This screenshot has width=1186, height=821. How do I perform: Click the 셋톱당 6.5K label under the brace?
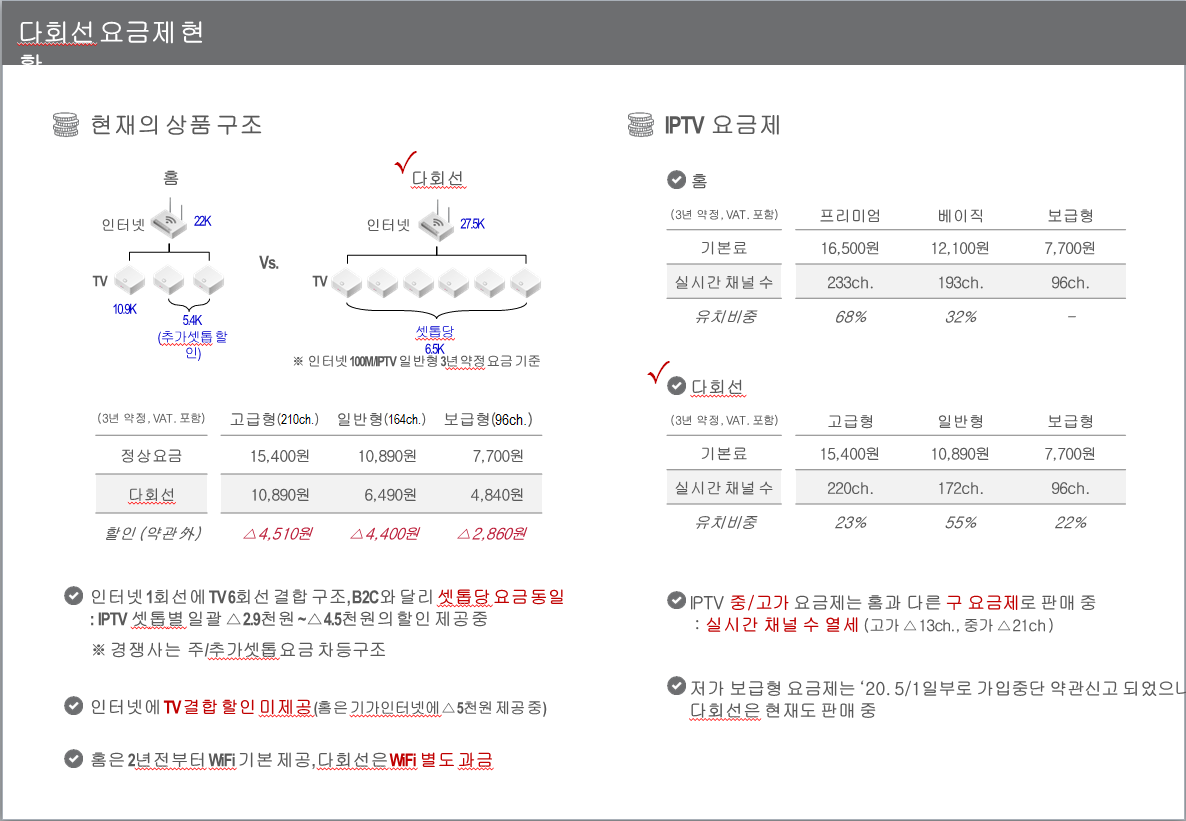(435, 340)
